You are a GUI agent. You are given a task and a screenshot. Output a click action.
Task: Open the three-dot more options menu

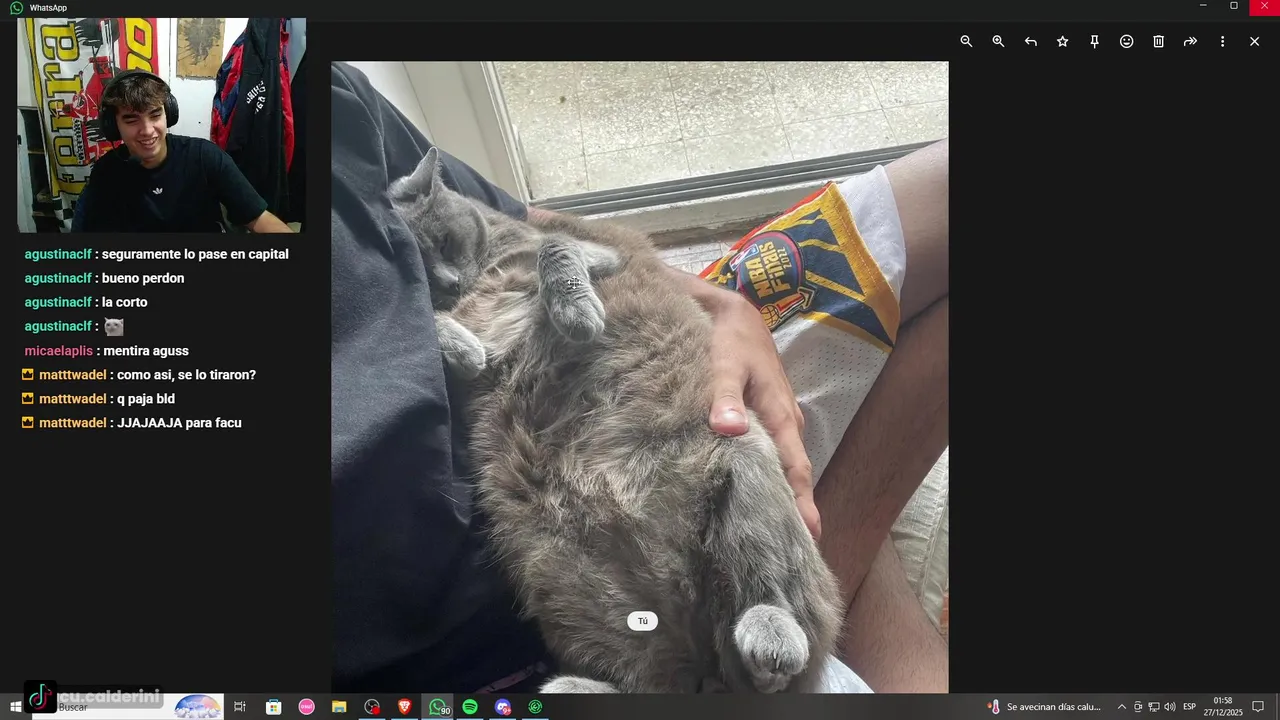pyautogui.click(x=1222, y=41)
